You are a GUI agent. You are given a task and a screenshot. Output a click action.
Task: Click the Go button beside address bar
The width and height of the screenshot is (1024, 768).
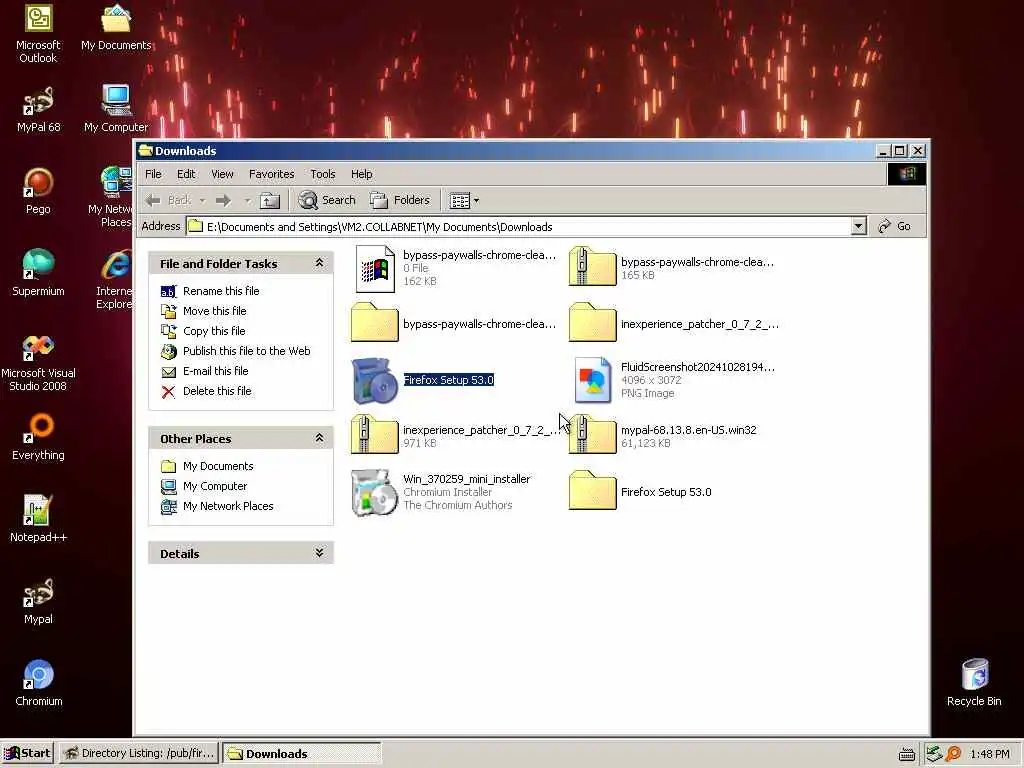895,227
